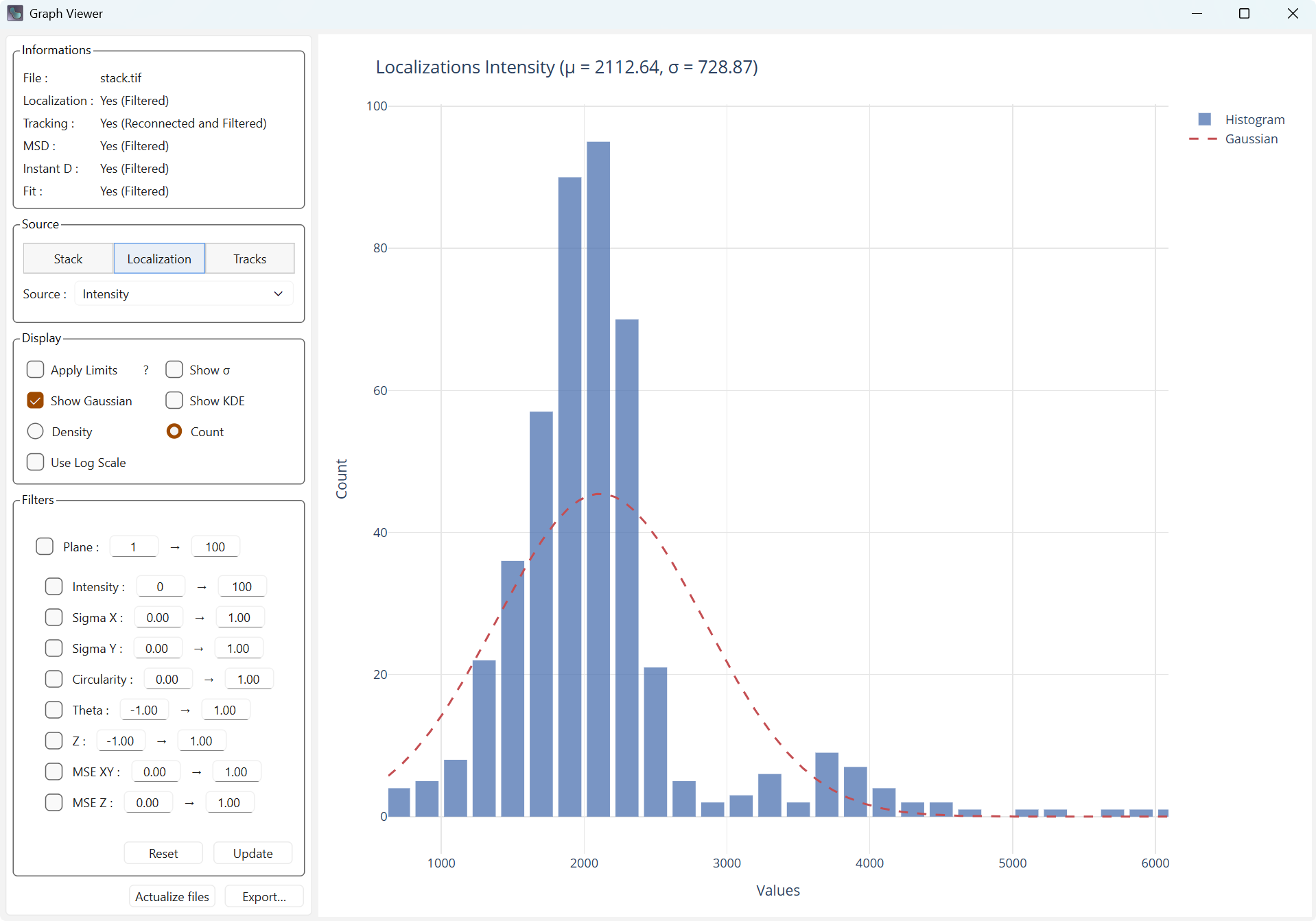Viewport: 1316px width, 921px height.
Task: Enable Show KDE
Action: 174,400
